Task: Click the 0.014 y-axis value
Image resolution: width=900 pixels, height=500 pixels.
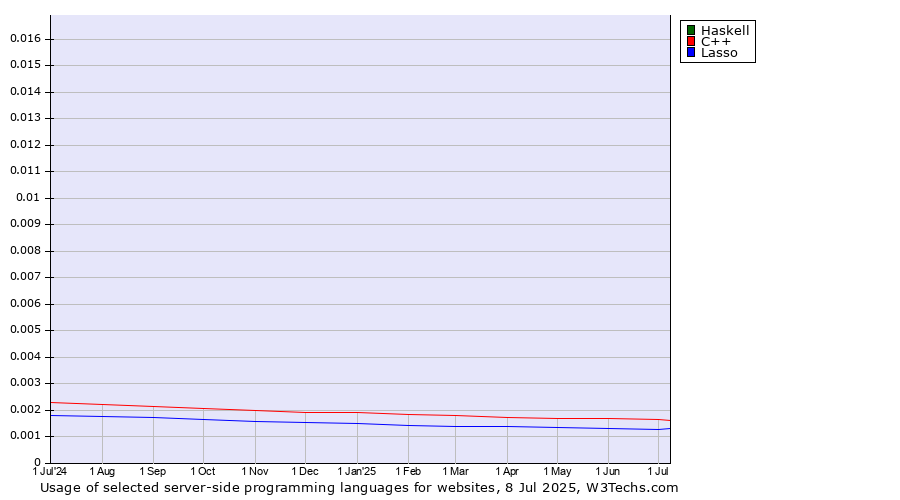Action: (x=26, y=91)
